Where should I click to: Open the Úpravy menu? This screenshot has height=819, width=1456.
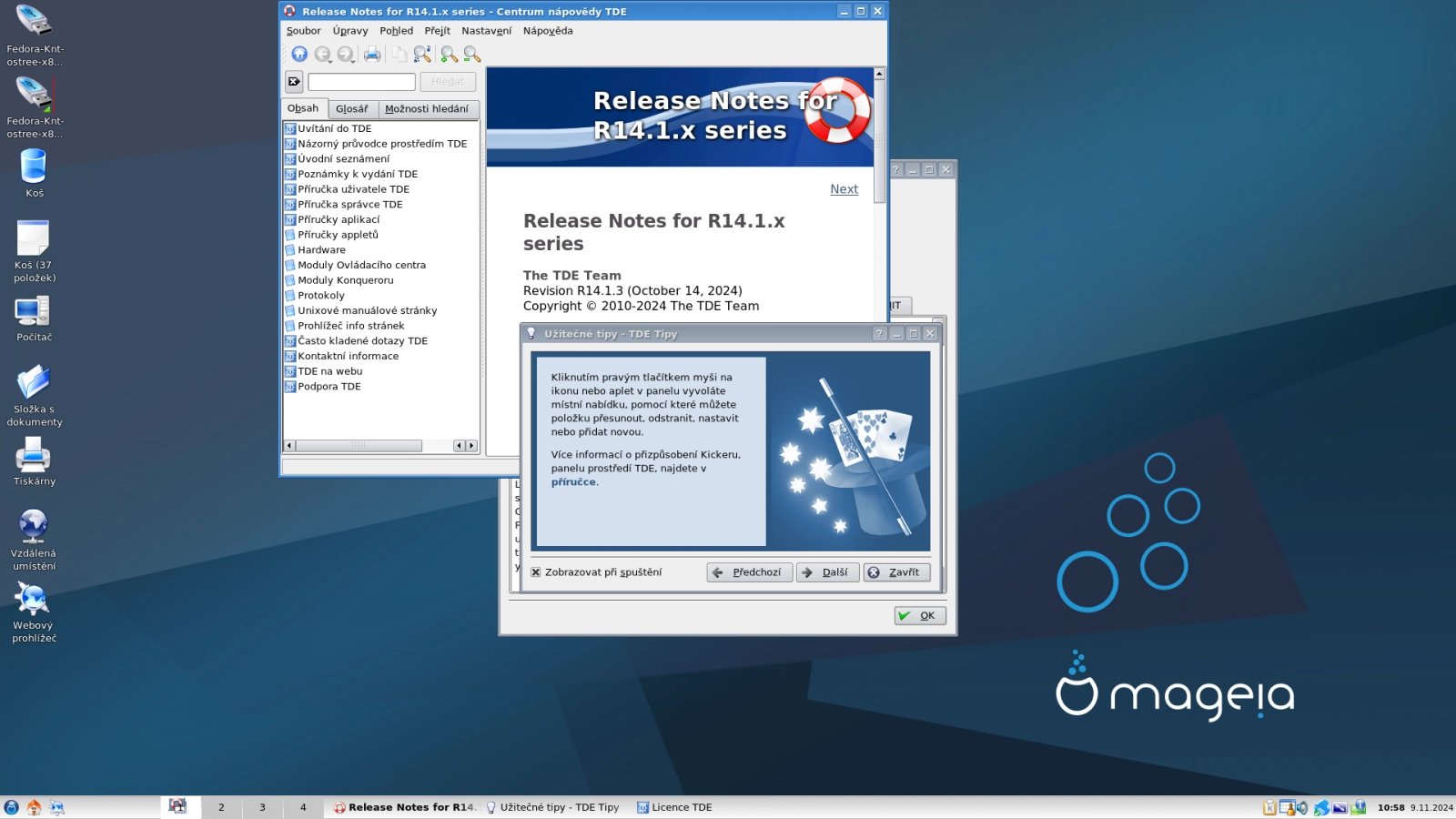tap(350, 31)
